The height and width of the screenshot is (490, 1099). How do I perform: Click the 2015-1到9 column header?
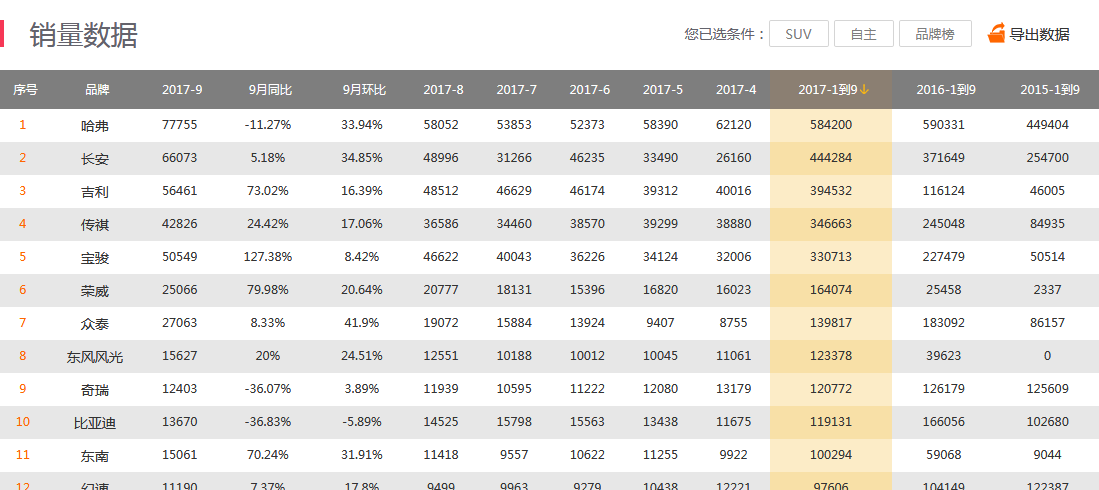click(1049, 90)
